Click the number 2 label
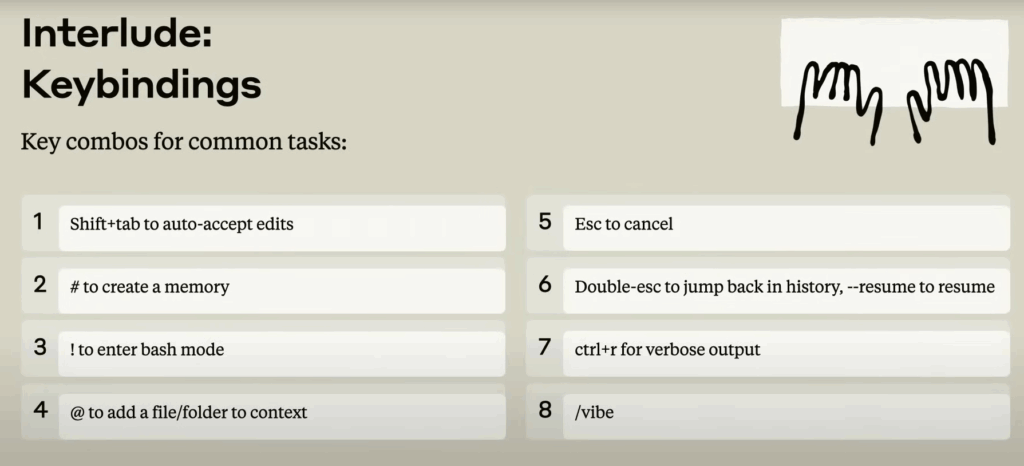1024x466 pixels. [40, 285]
